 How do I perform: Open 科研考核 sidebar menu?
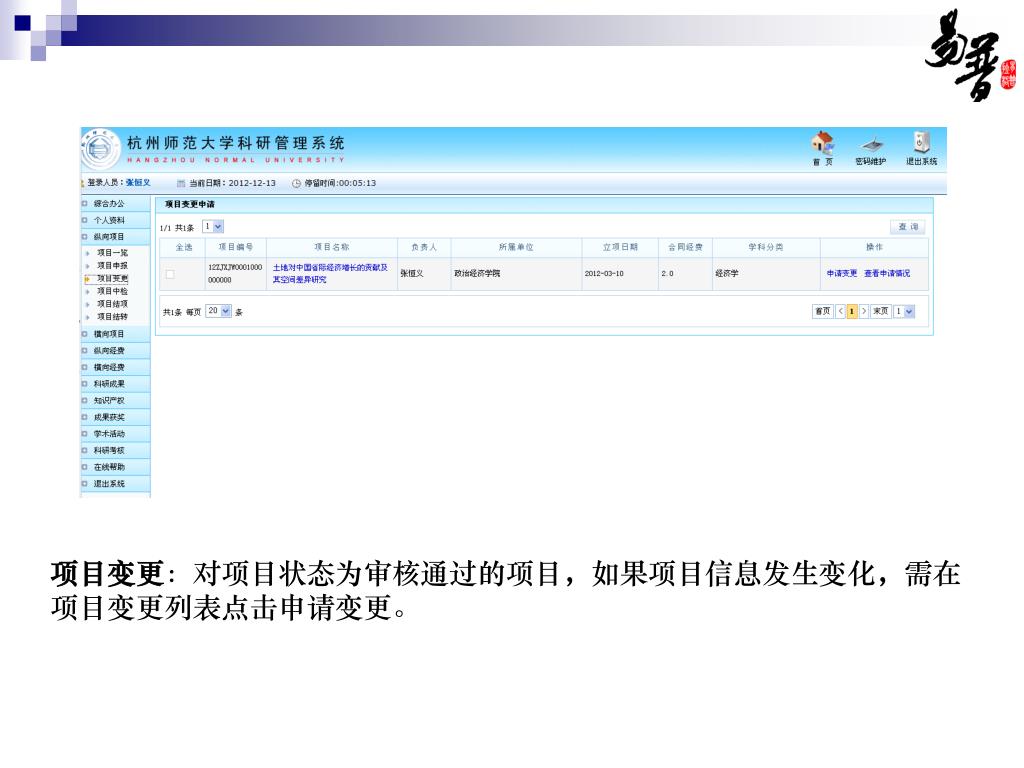(108, 451)
